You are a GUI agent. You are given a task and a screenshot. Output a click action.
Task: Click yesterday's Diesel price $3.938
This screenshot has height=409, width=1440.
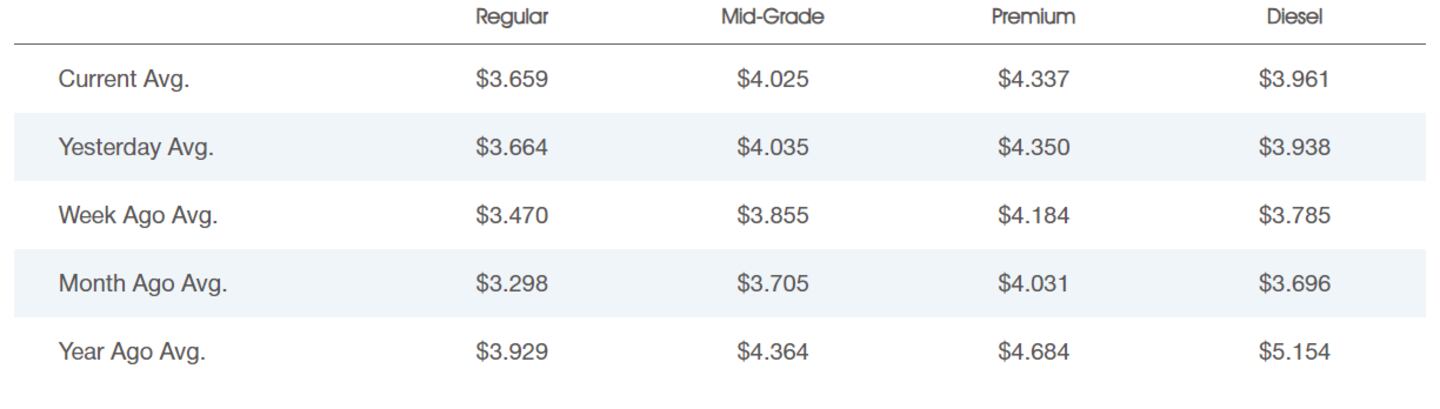(x=1294, y=147)
